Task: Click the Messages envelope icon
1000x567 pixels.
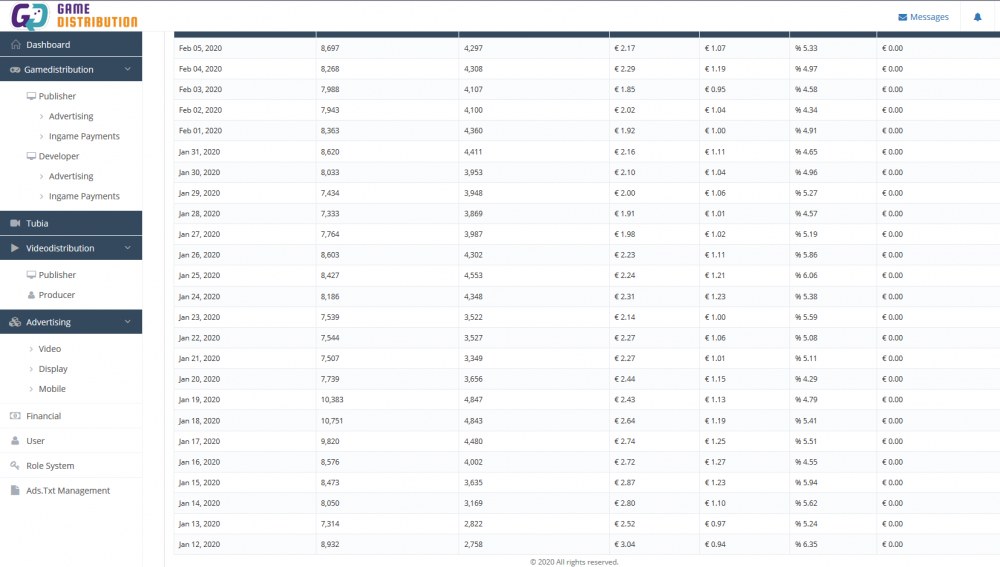Action: pos(903,17)
